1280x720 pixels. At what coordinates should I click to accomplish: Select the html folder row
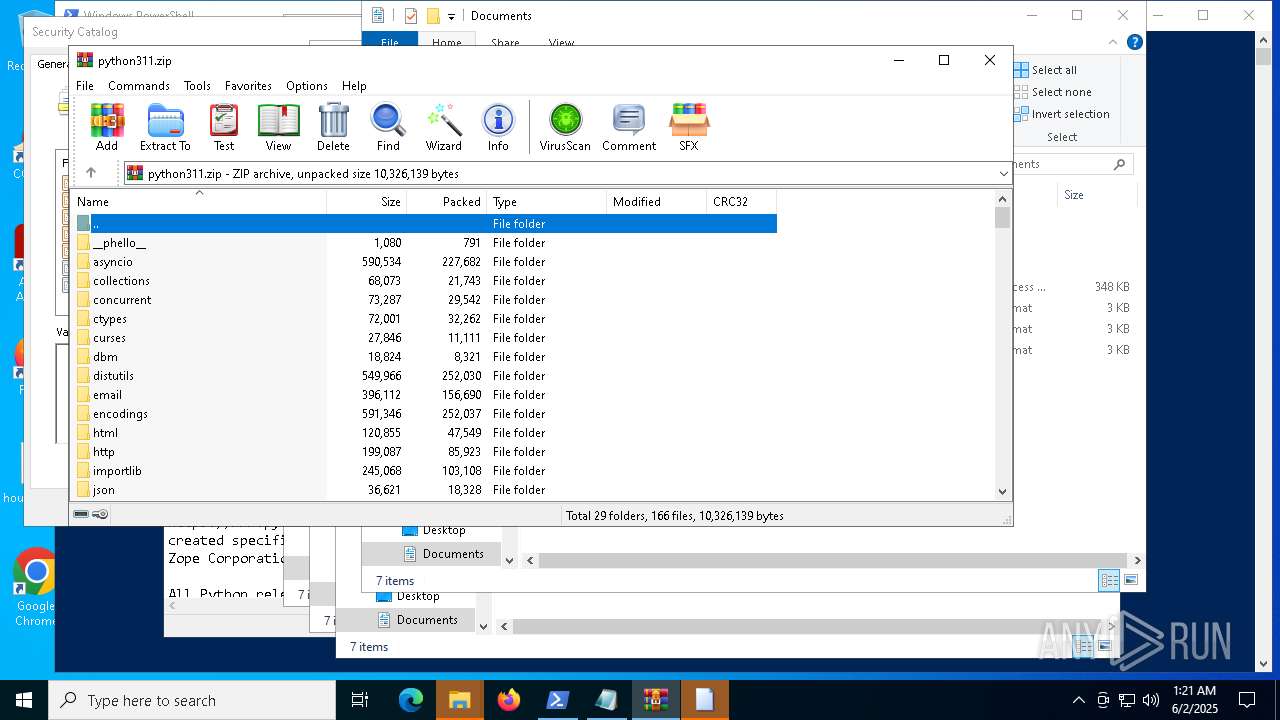(x=425, y=433)
